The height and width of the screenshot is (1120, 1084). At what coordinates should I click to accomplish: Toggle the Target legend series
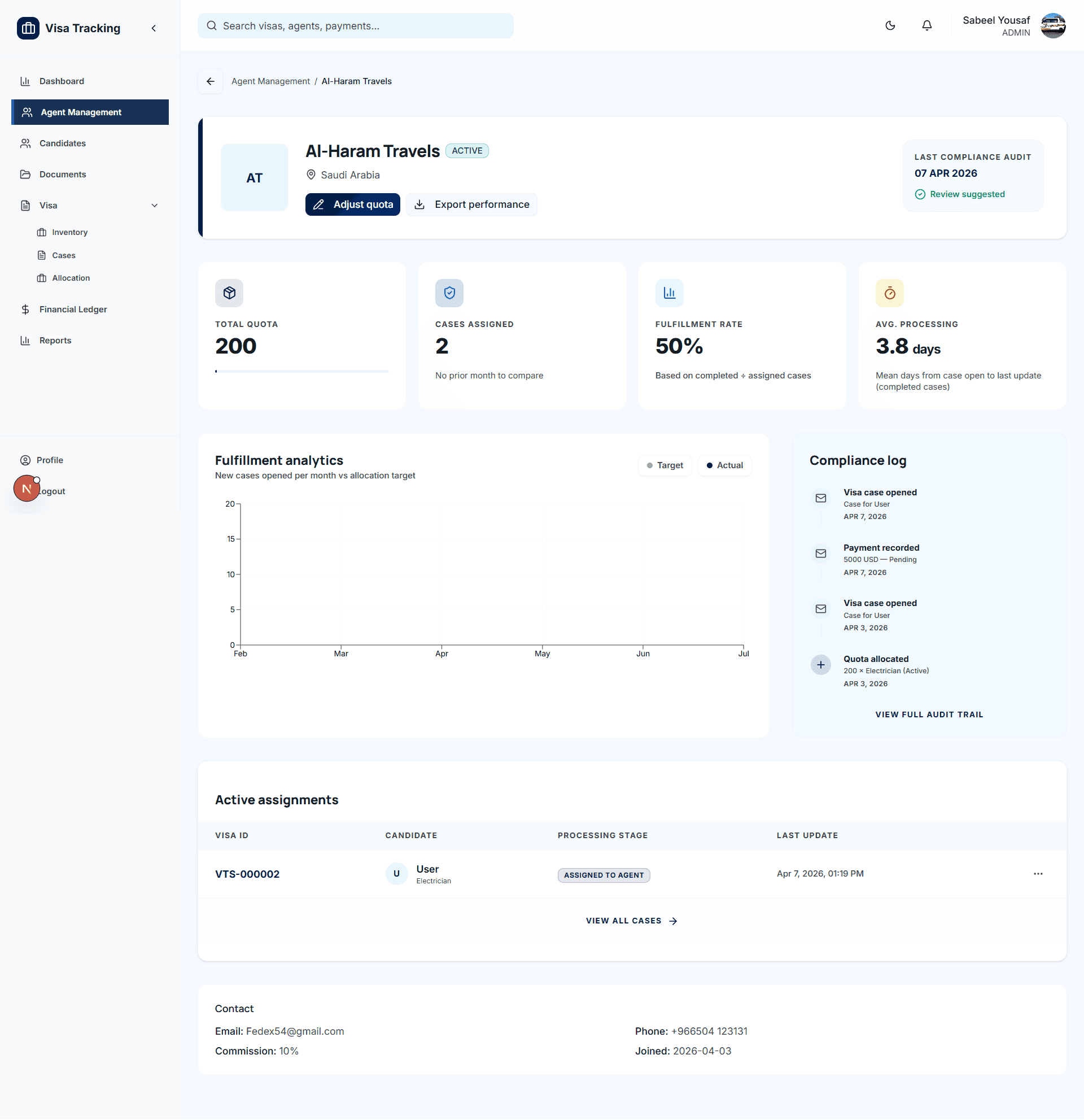[x=665, y=465]
